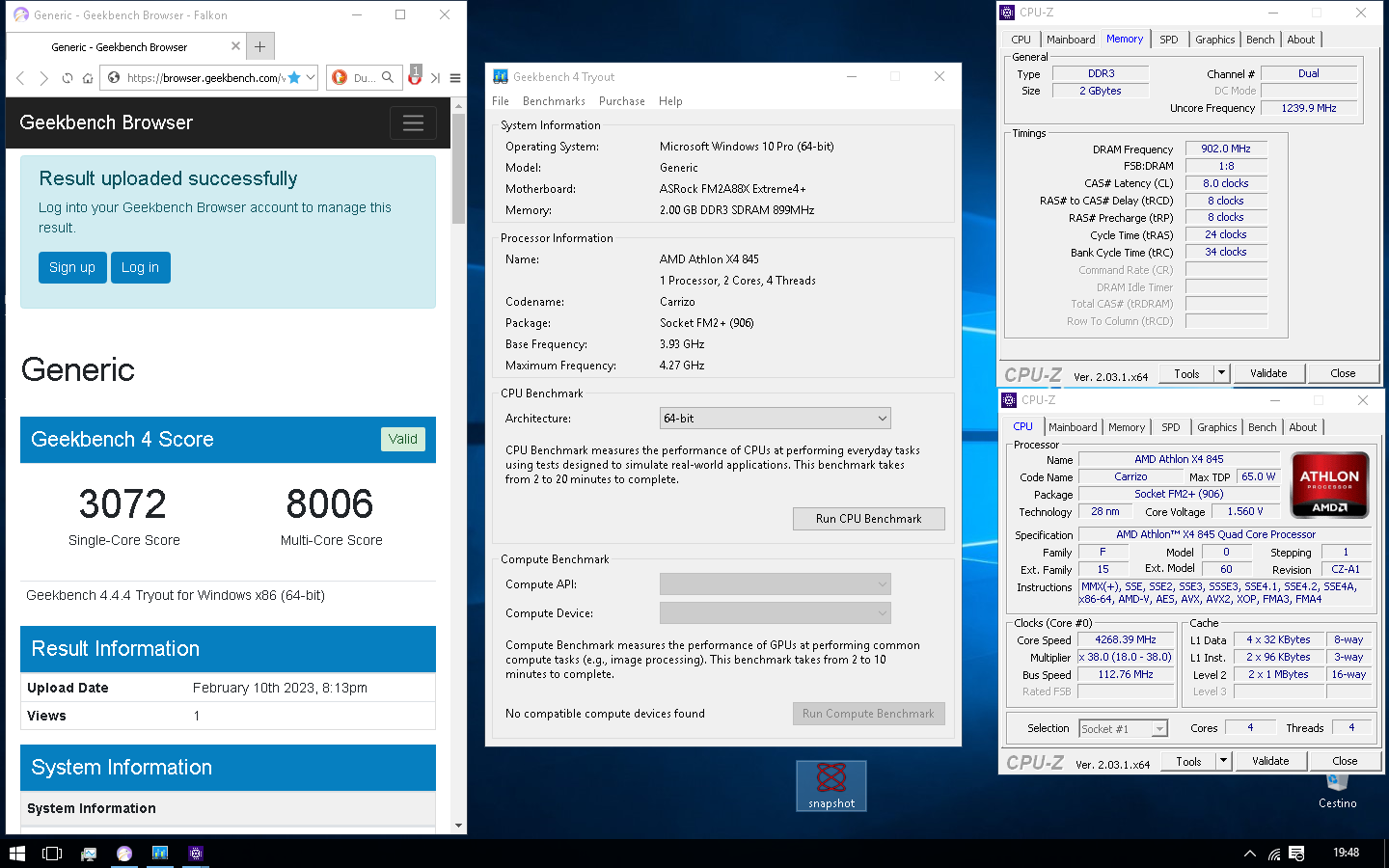Open Falkon home page
1389x868 pixels.
pyautogui.click(x=88, y=78)
